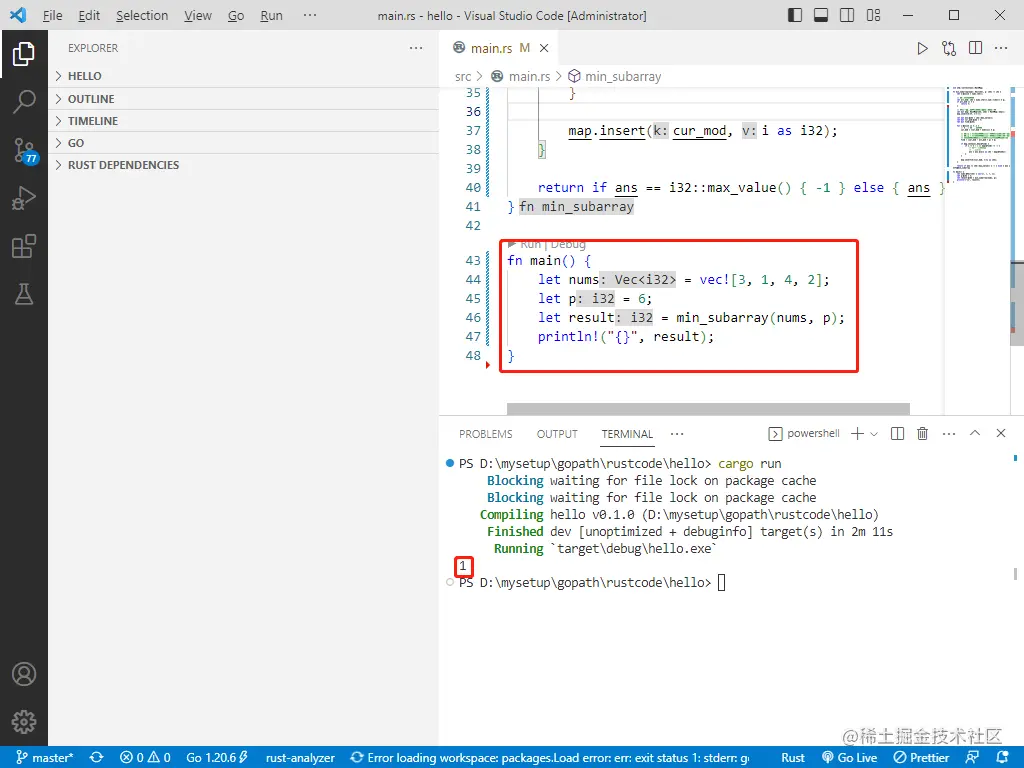1024x768 pixels.
Task: Open the Search view in activity bar
Action: click(24, 102)
